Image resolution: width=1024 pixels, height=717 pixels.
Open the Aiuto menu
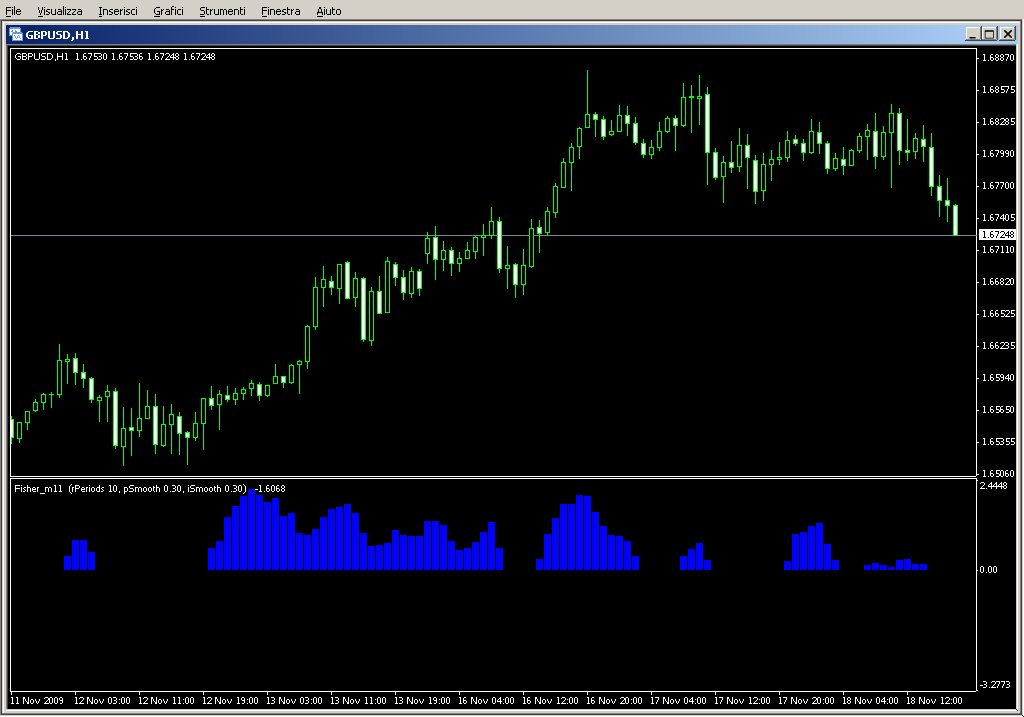(328, 11)
